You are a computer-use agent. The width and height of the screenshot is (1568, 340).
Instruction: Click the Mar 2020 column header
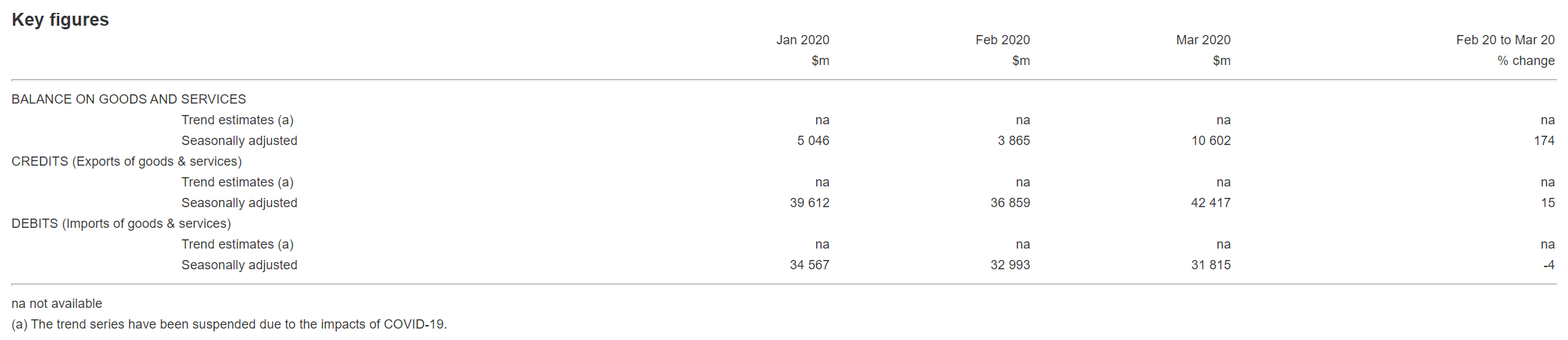click(1203, 40)
